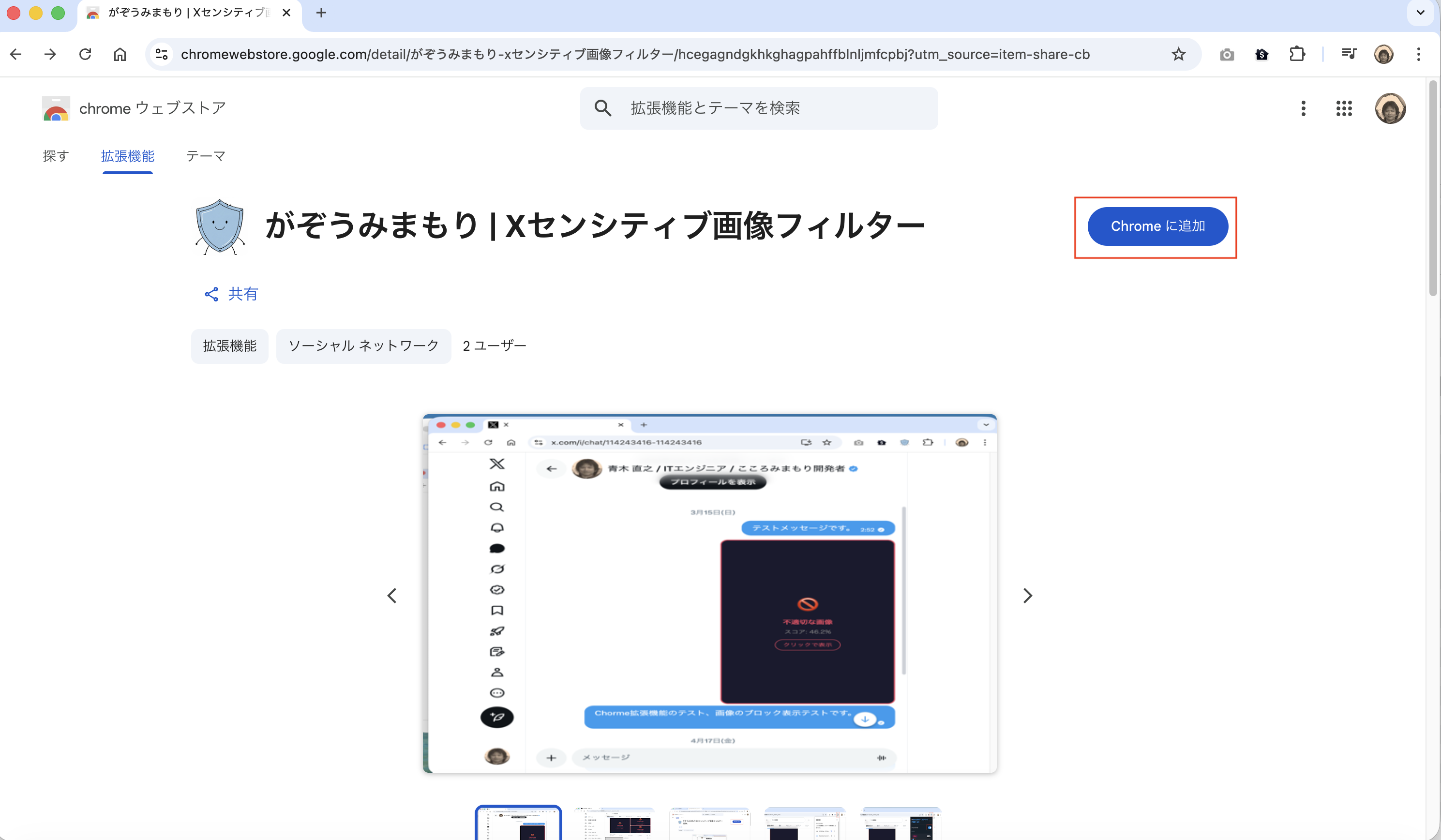Open the media playback control icon in toolbar
Screen dimensions: 1441x840
[1349, 54]
